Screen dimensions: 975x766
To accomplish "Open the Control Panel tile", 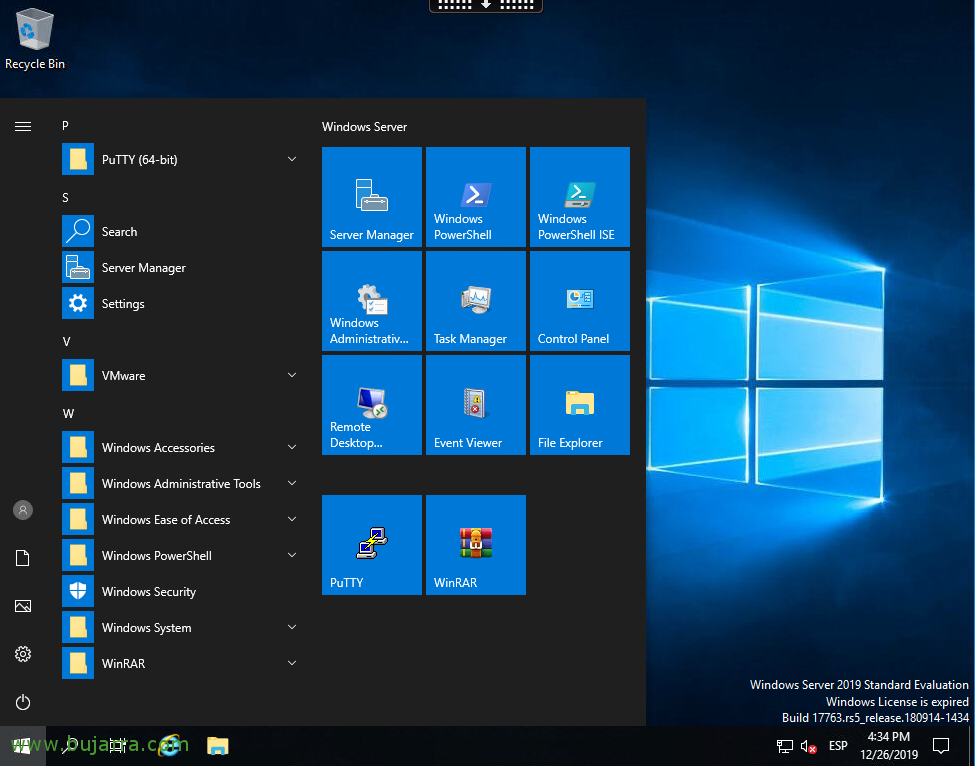I will pos(580,301).
